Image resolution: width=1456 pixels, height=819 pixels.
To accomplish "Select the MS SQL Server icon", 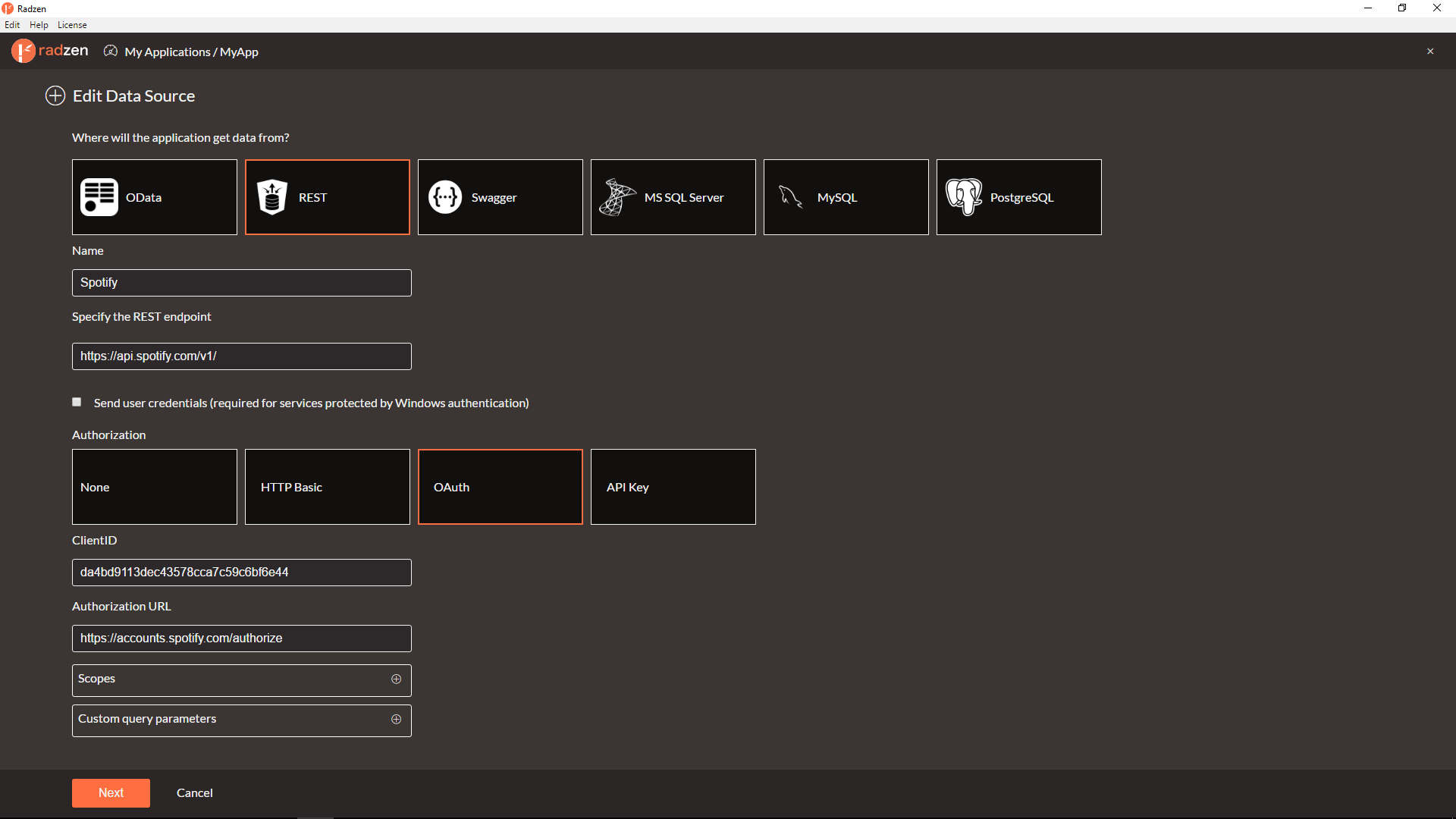I will pyautogui.click(x=617, y=197).
